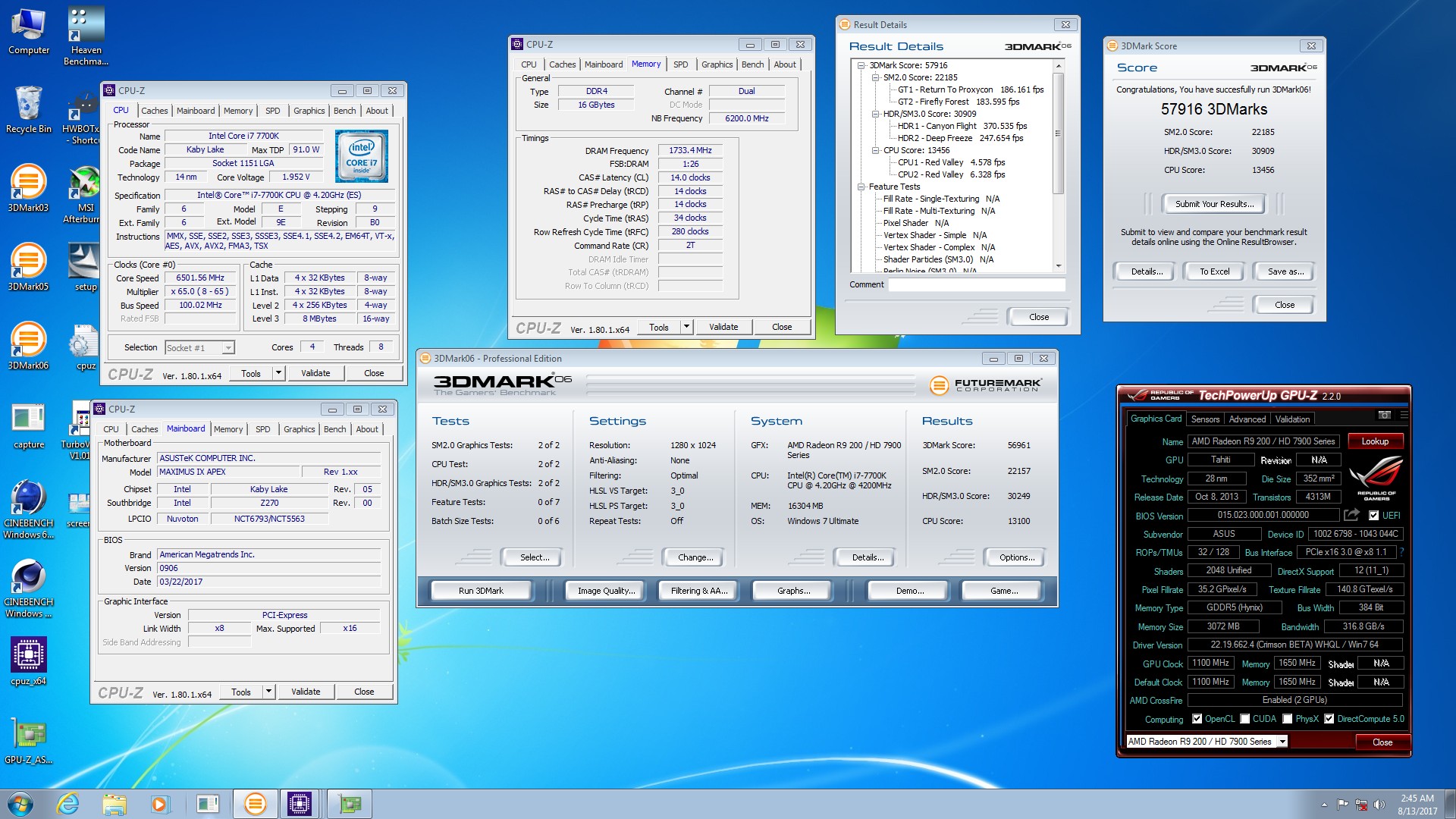Click the Bus Interface question mark in GPU-Z
The image size is (1456, 819).
(x=1401, y=552)
